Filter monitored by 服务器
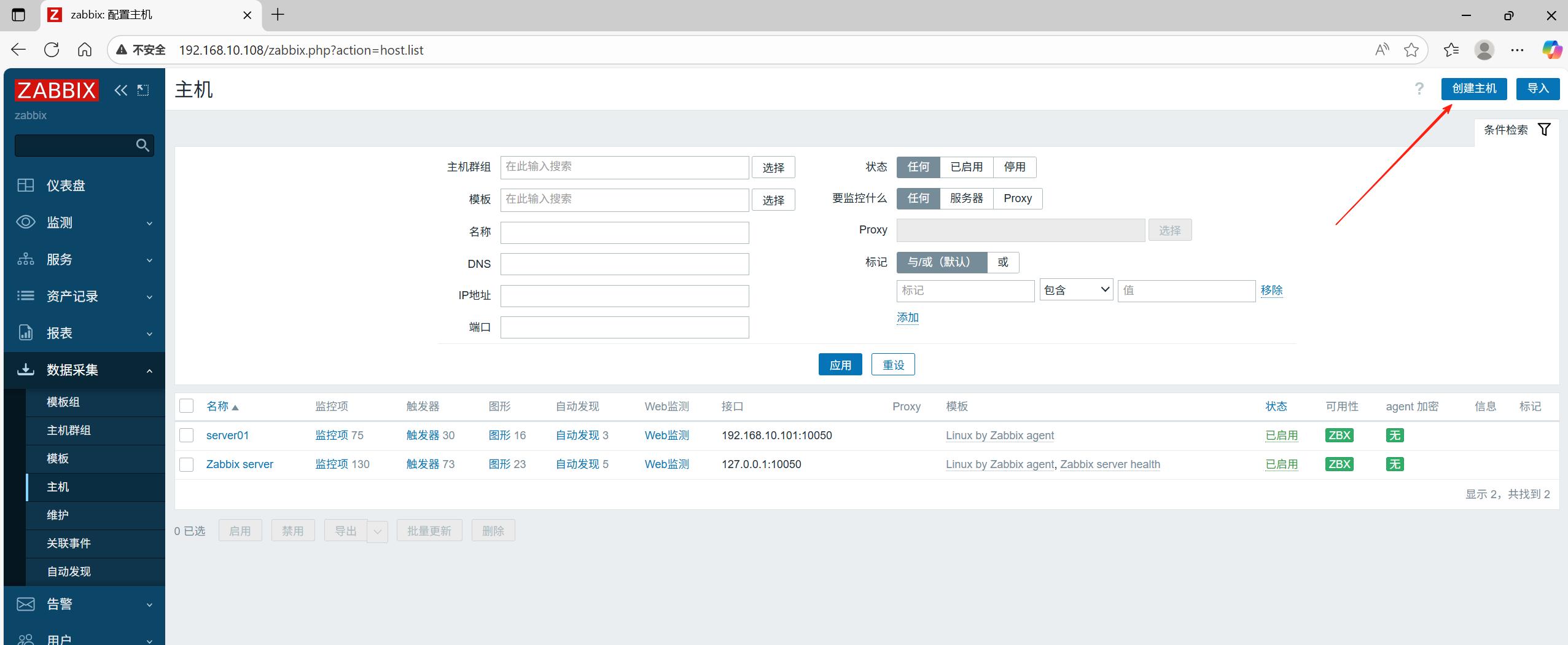This screenshot has height=645, width=1568. 966,198
